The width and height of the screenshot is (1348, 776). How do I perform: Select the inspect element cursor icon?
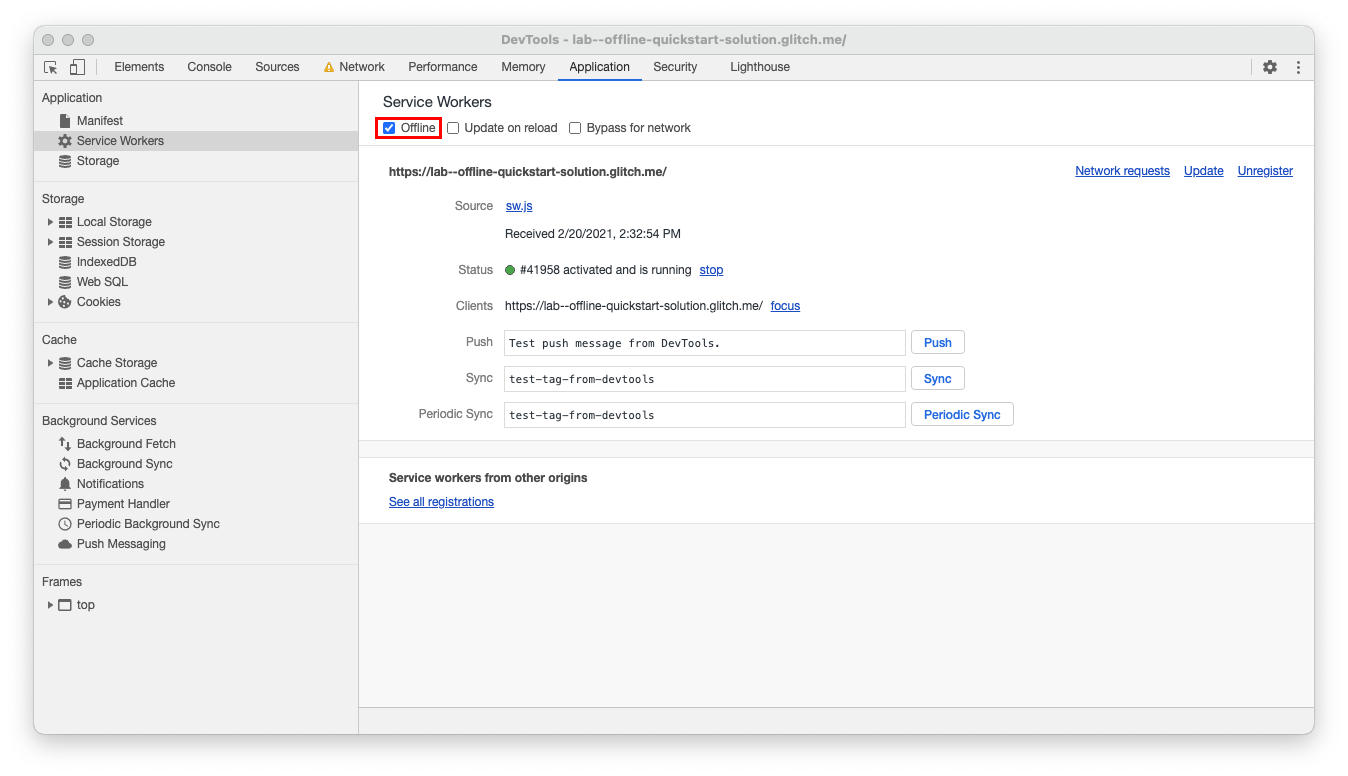[50, 66]
